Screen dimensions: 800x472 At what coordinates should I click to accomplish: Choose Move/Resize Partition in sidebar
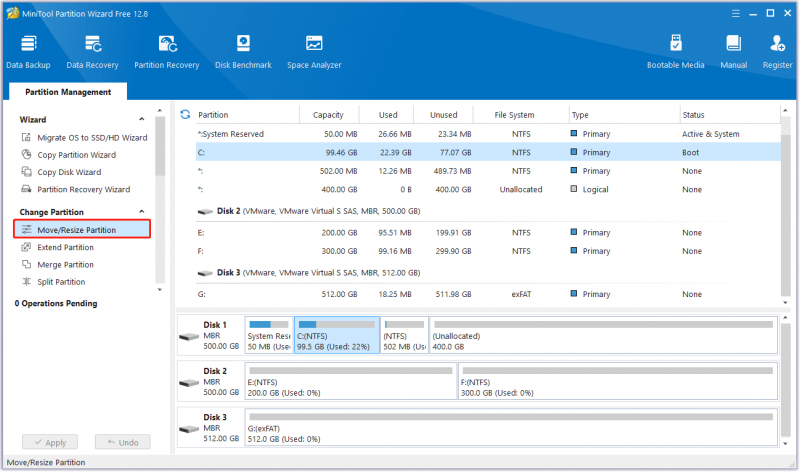tap(82, 230)
